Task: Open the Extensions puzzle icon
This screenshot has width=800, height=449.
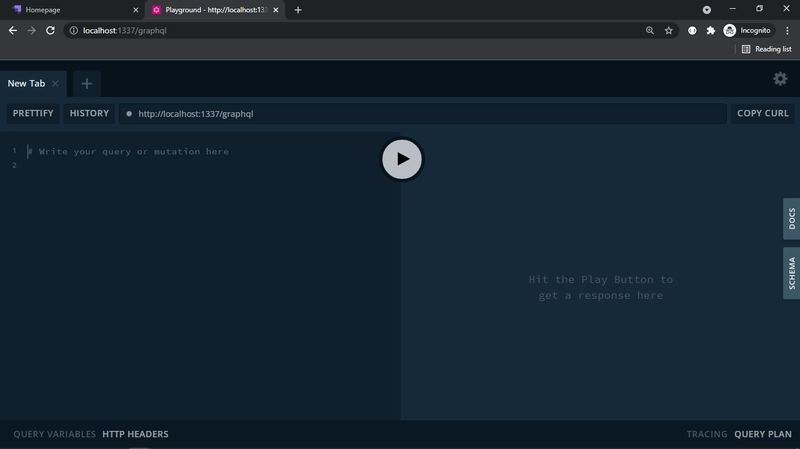Action: 711,31
